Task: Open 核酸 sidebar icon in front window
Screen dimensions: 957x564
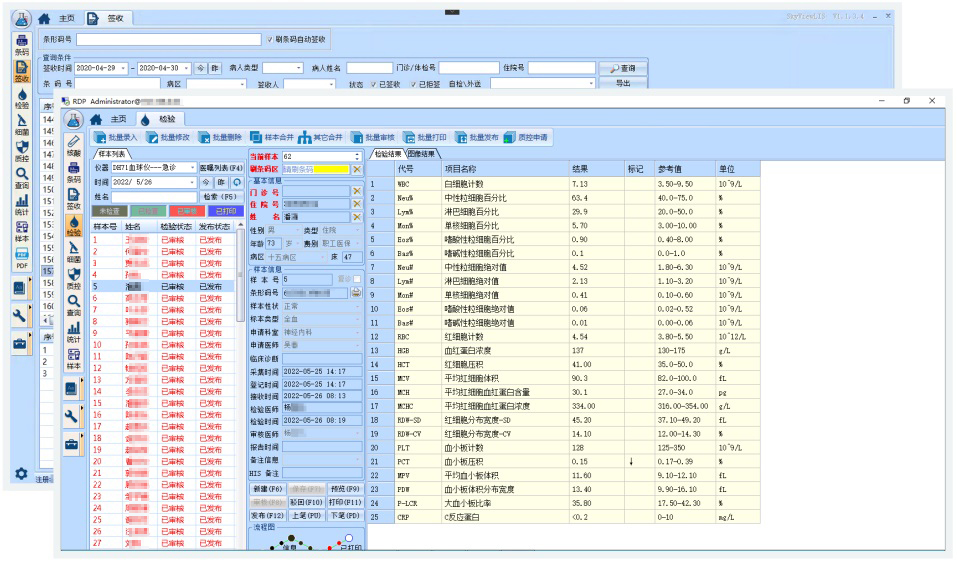Action: click(x=73, y=146)
